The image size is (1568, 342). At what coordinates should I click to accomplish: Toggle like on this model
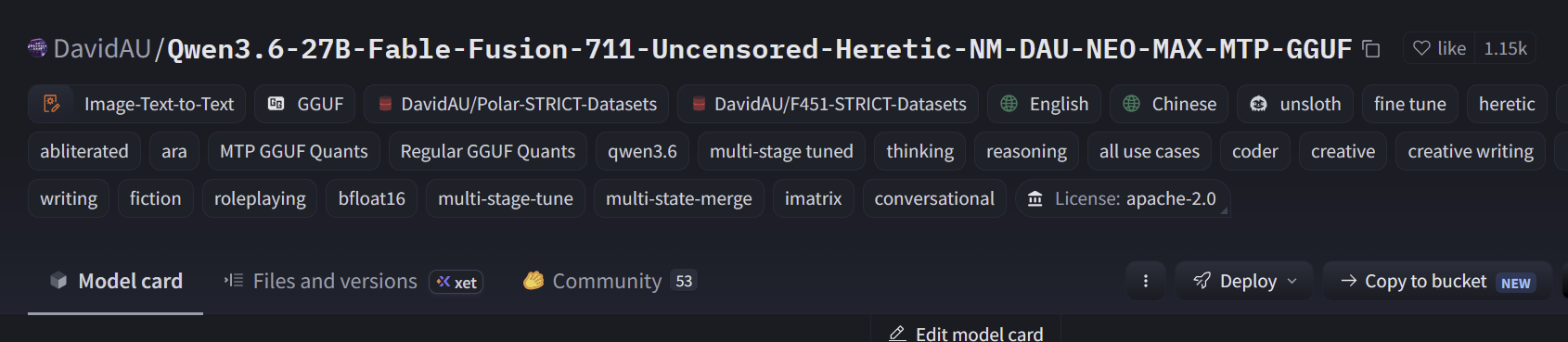click(1440, 48)
